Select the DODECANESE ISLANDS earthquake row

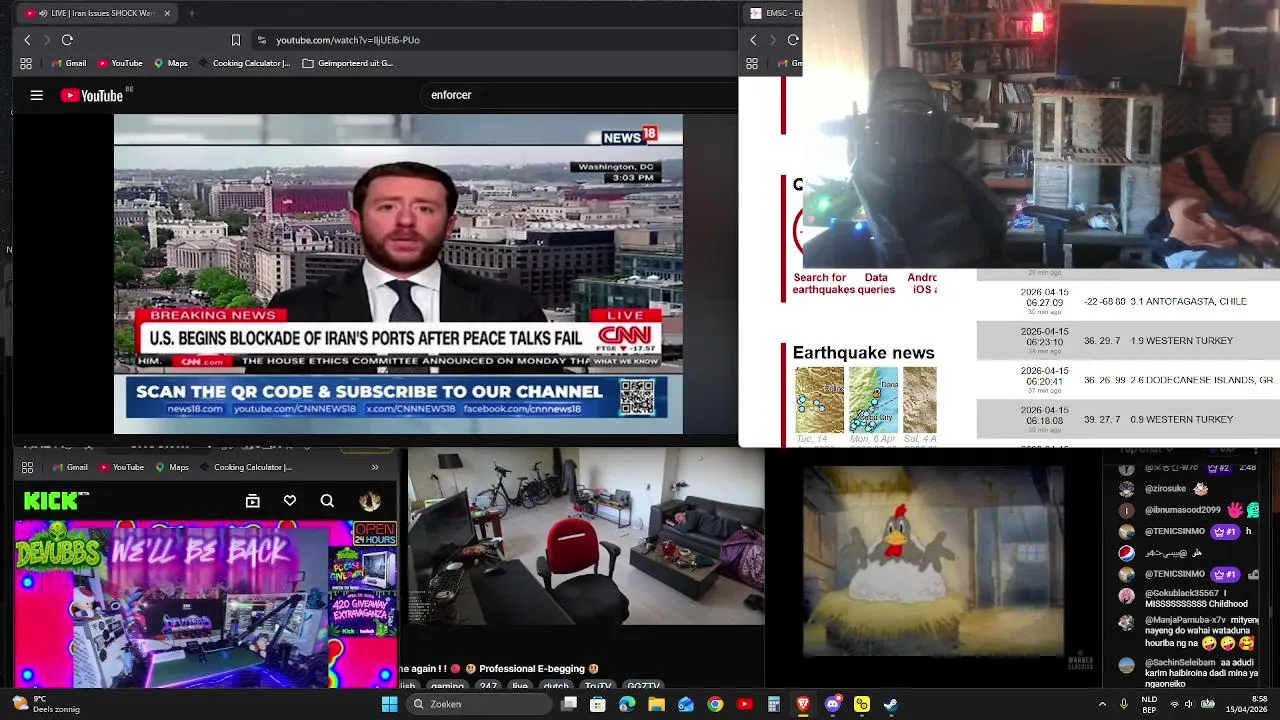click(x=1128, y=380)
